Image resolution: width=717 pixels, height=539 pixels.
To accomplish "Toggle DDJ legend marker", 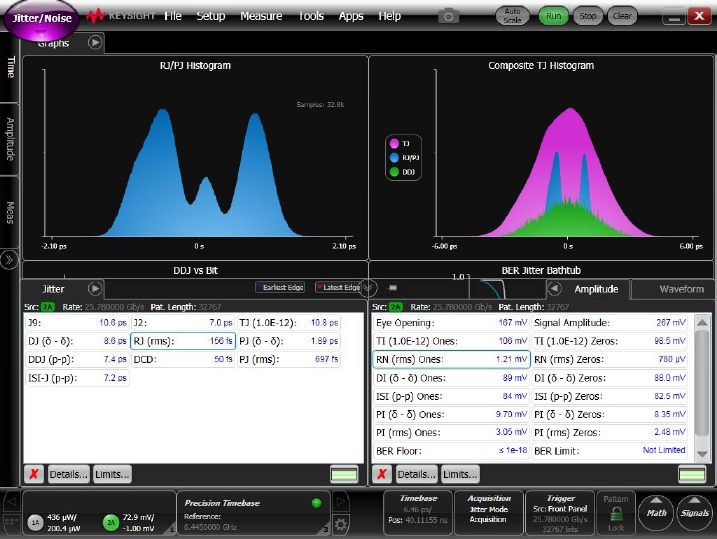I will (x=394, y=172).
